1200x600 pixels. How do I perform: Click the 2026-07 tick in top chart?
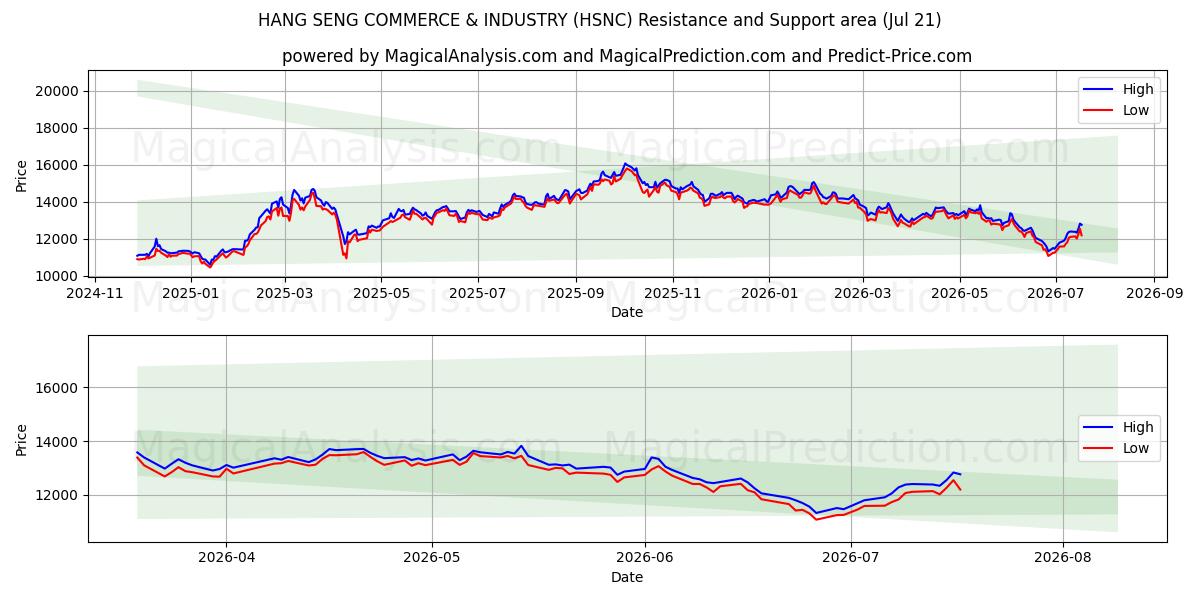pos(1056,294)
